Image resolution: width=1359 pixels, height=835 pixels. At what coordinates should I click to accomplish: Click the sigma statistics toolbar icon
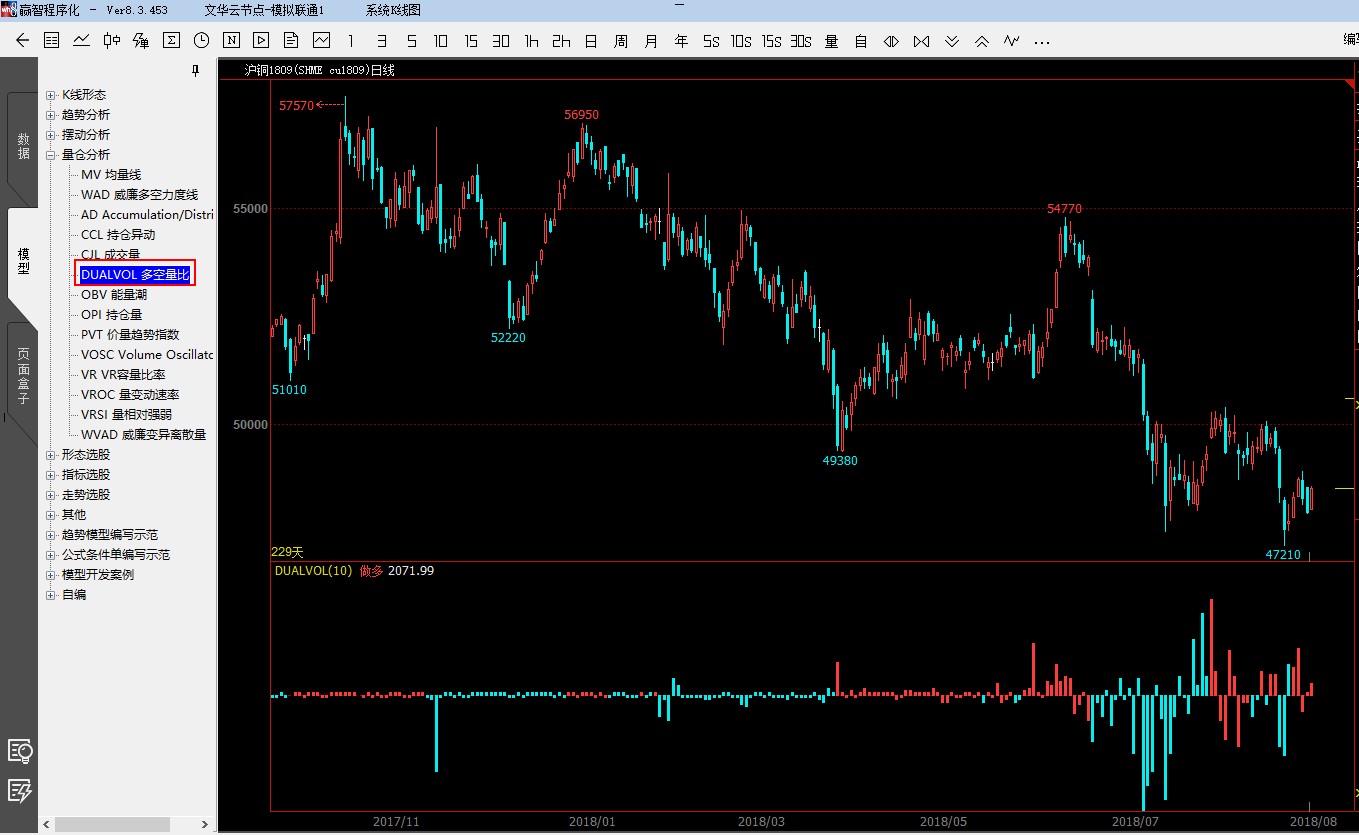pyautogui.click(x=171, y=41)
